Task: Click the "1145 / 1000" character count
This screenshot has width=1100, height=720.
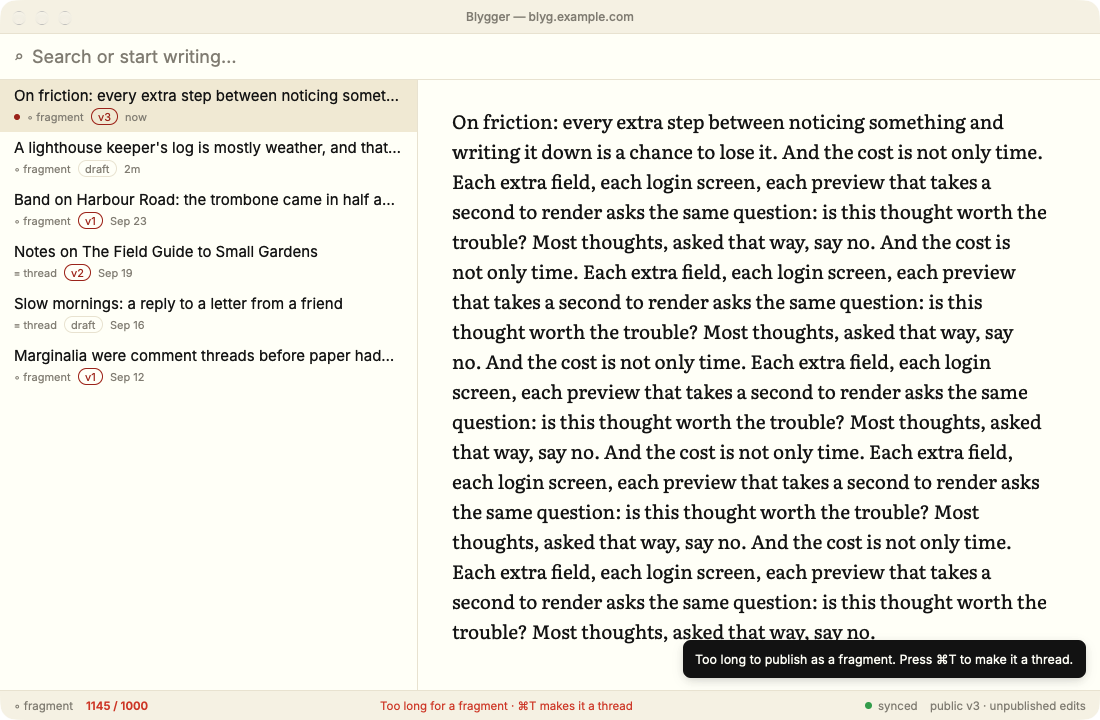Action: point(117,706)
